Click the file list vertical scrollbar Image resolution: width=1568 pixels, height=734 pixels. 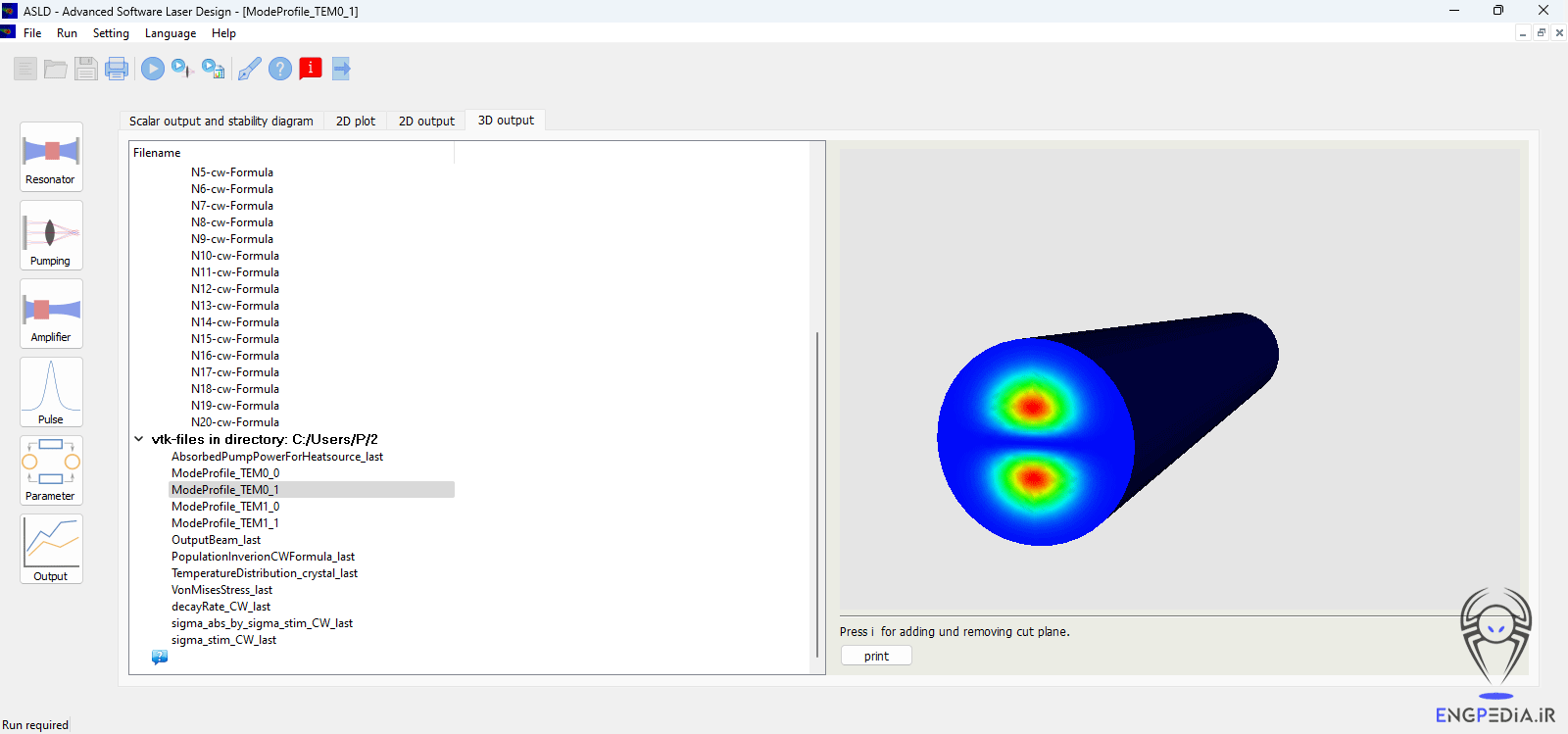tap(817, 490)
